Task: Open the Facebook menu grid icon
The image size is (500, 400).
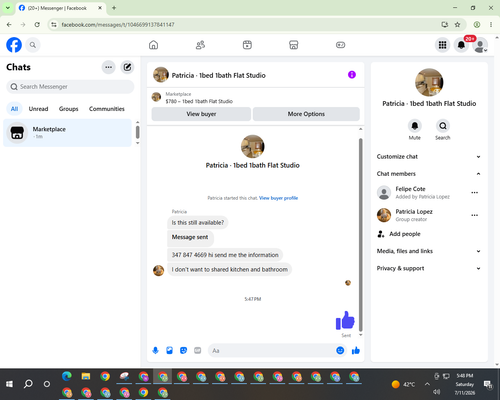Action: click(442, 45)
